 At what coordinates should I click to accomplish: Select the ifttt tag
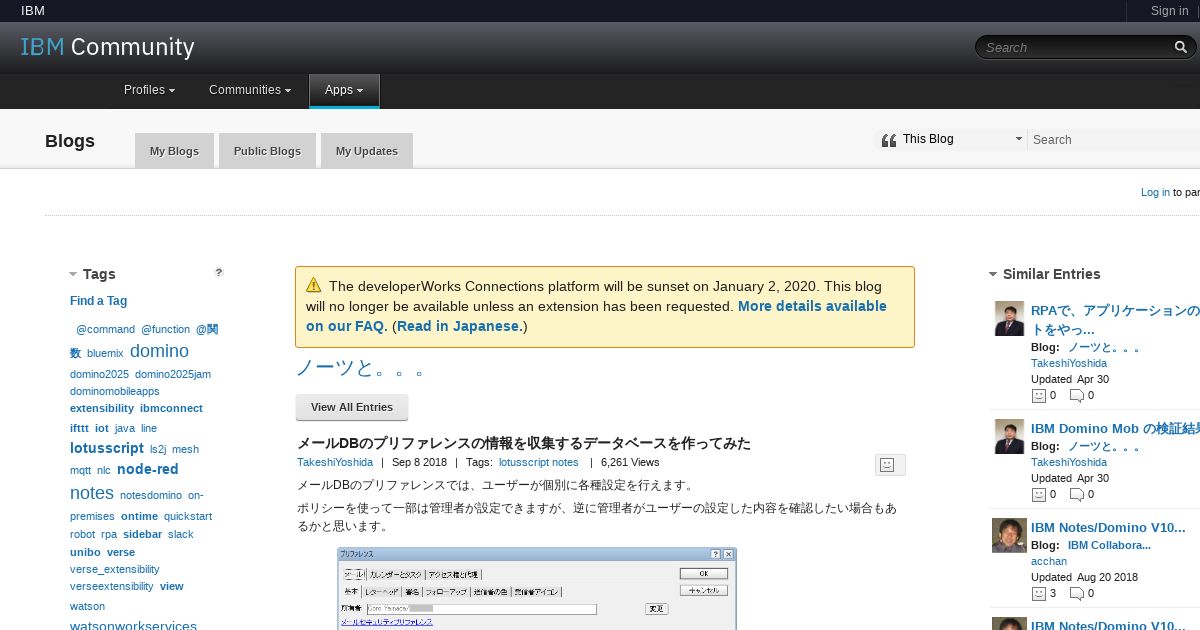click(x=79, y=428)
